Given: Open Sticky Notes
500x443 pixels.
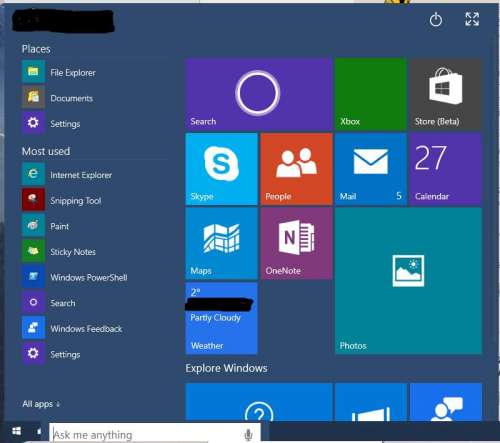Looking at the screenshot, I should (59, 251).
